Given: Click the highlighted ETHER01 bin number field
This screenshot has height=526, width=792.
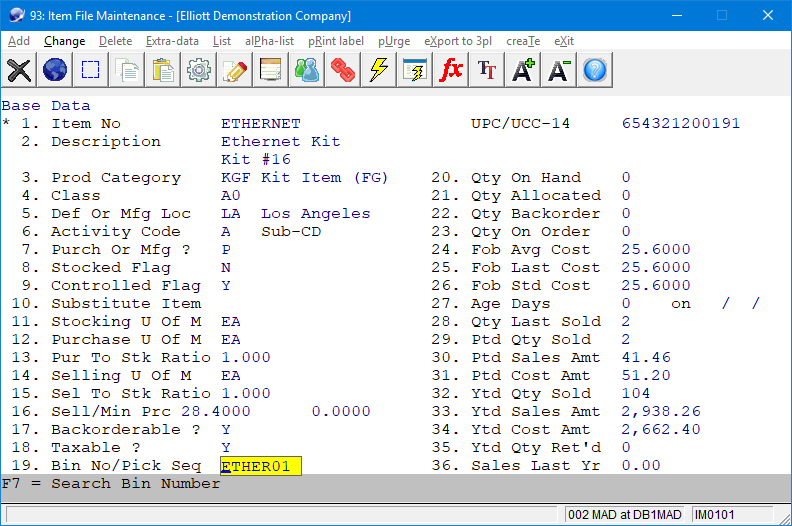Looking at the screenshot, I should click(261, 466).
